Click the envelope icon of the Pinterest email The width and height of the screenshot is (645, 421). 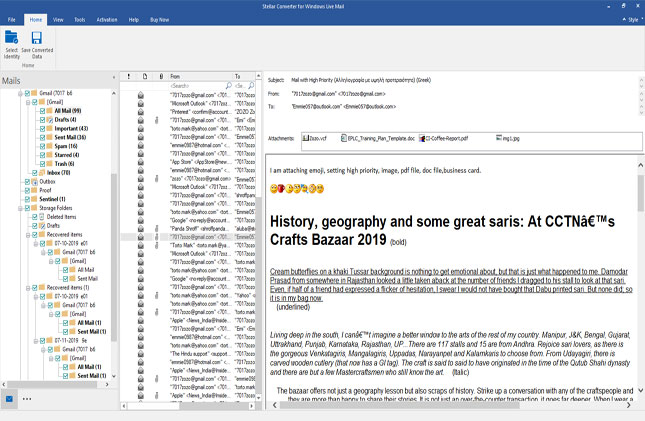(141, 112)
